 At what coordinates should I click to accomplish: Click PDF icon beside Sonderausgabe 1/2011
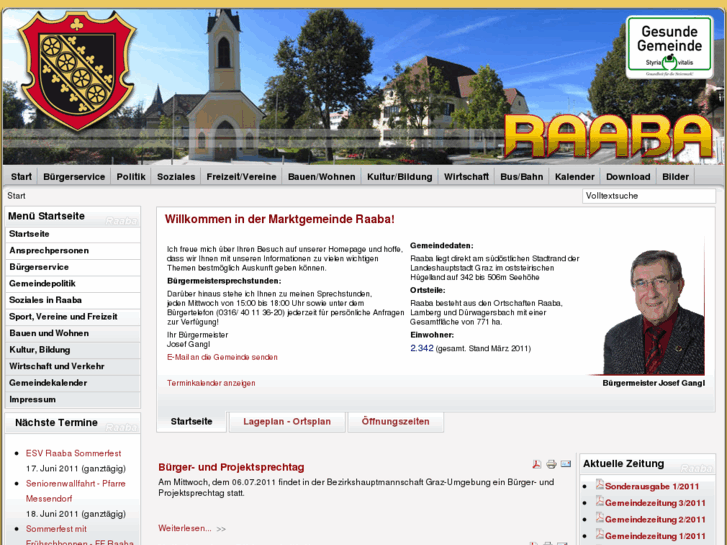[x=599, y=485]
